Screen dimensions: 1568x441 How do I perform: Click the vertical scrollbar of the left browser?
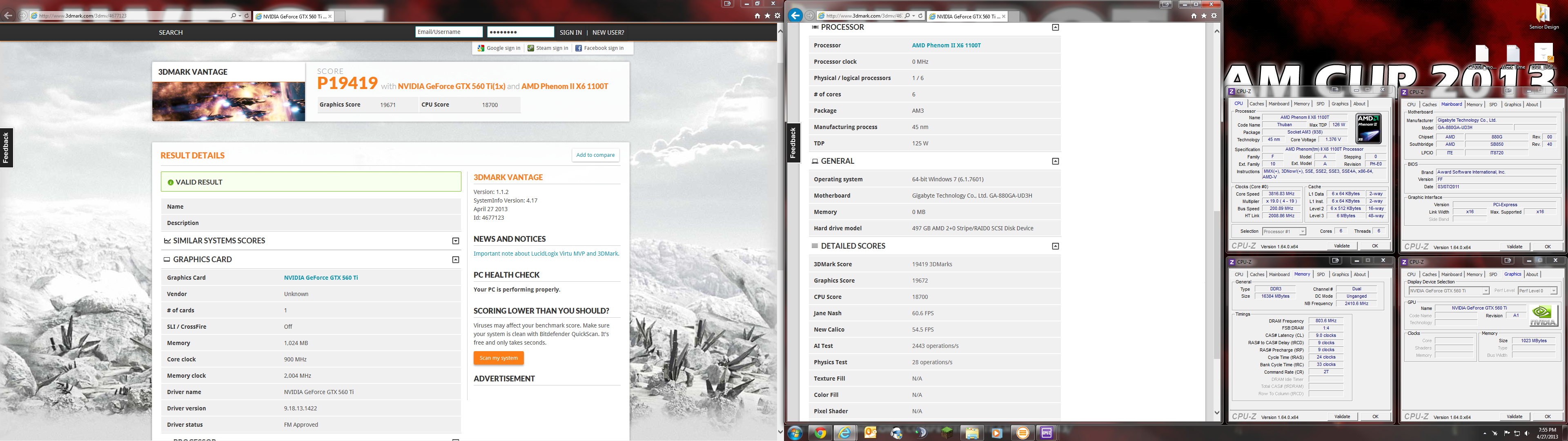coord(780,232)
